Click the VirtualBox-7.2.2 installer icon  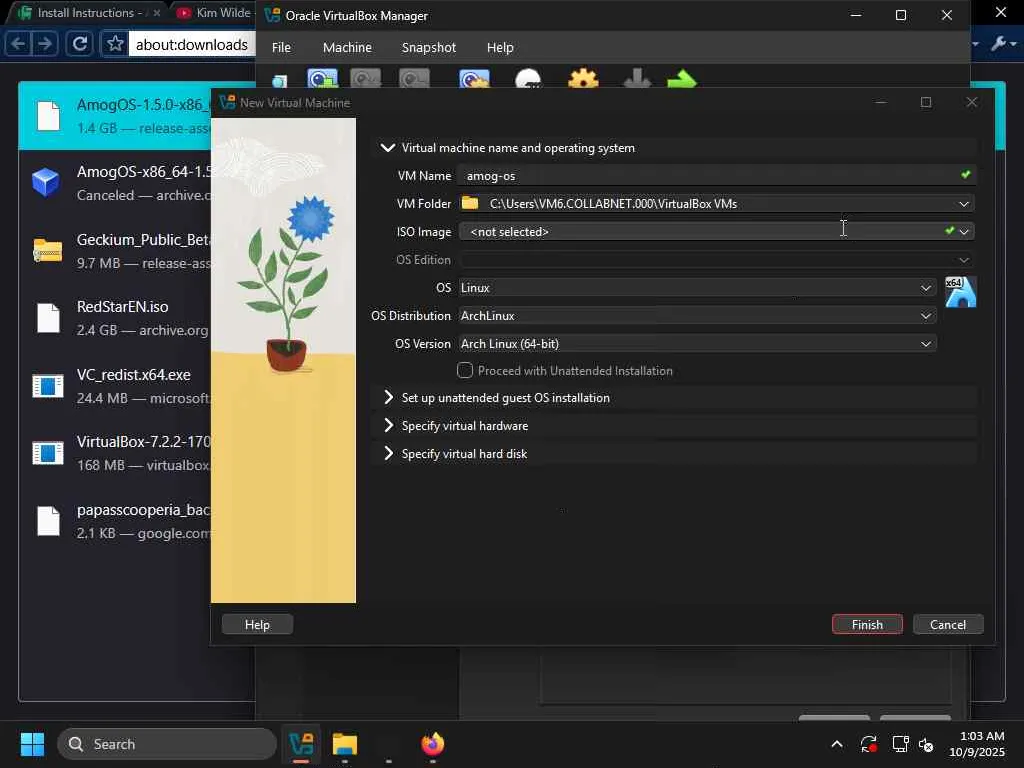(48, 453)
